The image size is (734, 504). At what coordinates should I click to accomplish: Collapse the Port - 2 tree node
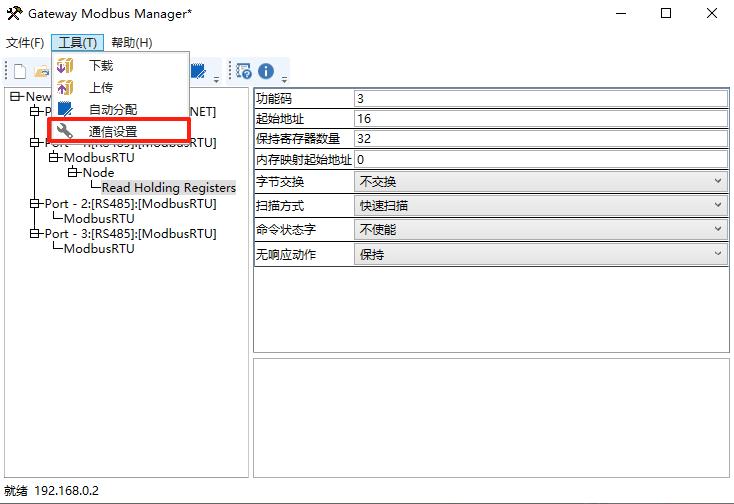pyautogui.click(x=35, y=204)
